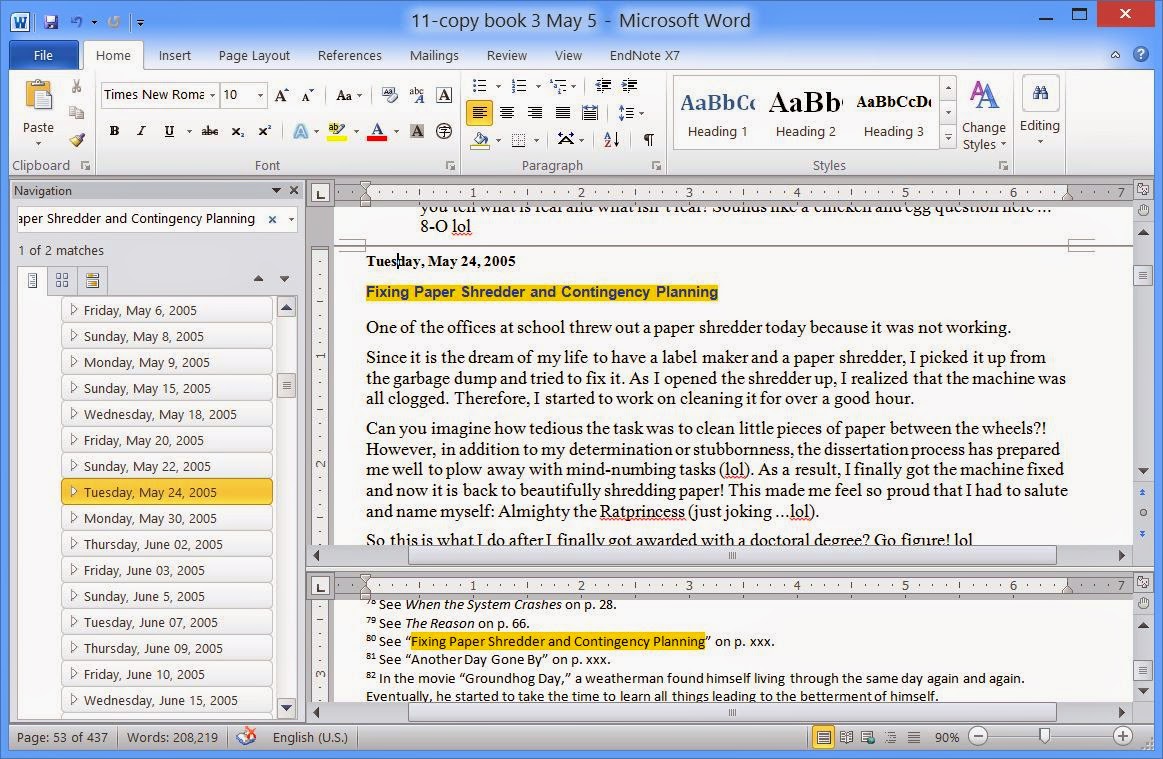Apply the Heading 3 style

point(894,112)
